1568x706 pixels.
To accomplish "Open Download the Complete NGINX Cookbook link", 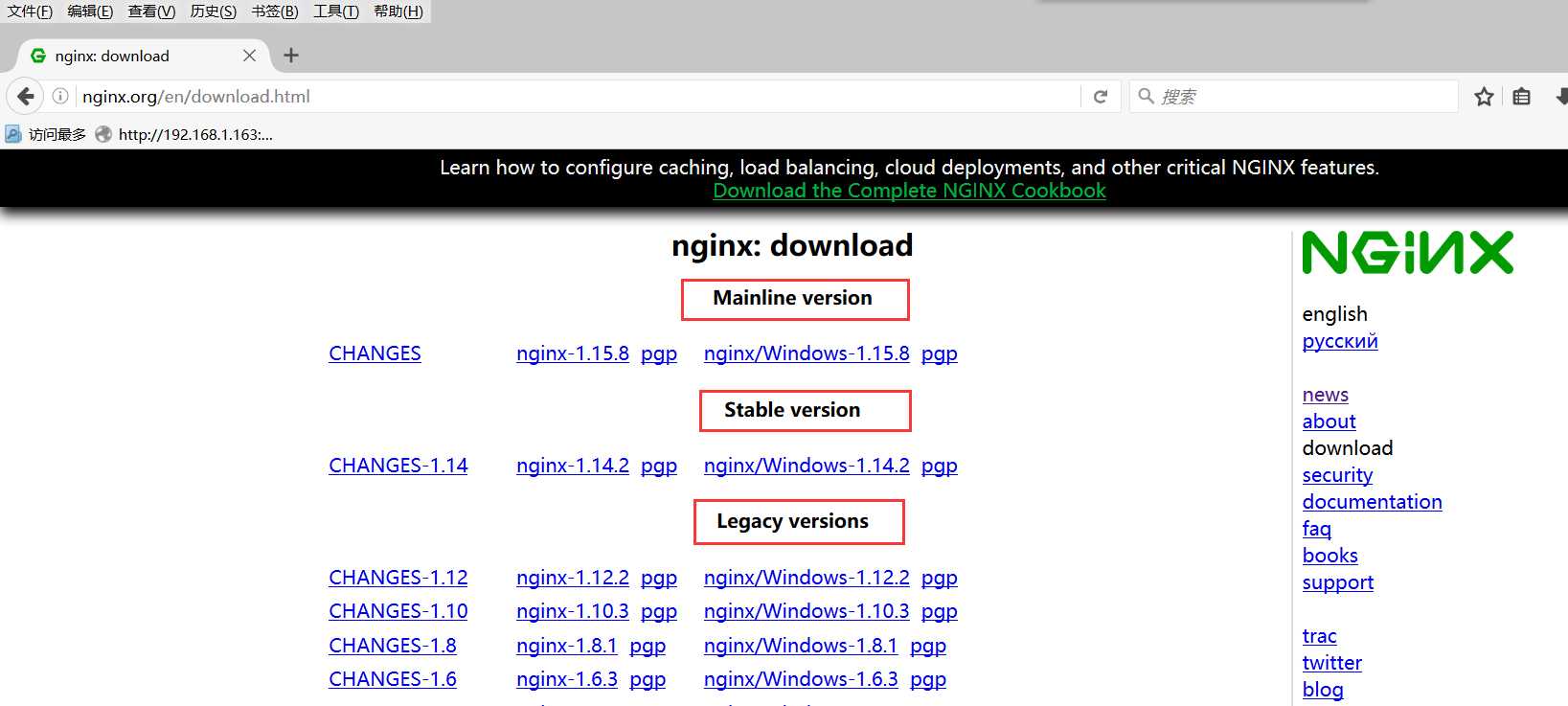I will [x=909, y=190].
